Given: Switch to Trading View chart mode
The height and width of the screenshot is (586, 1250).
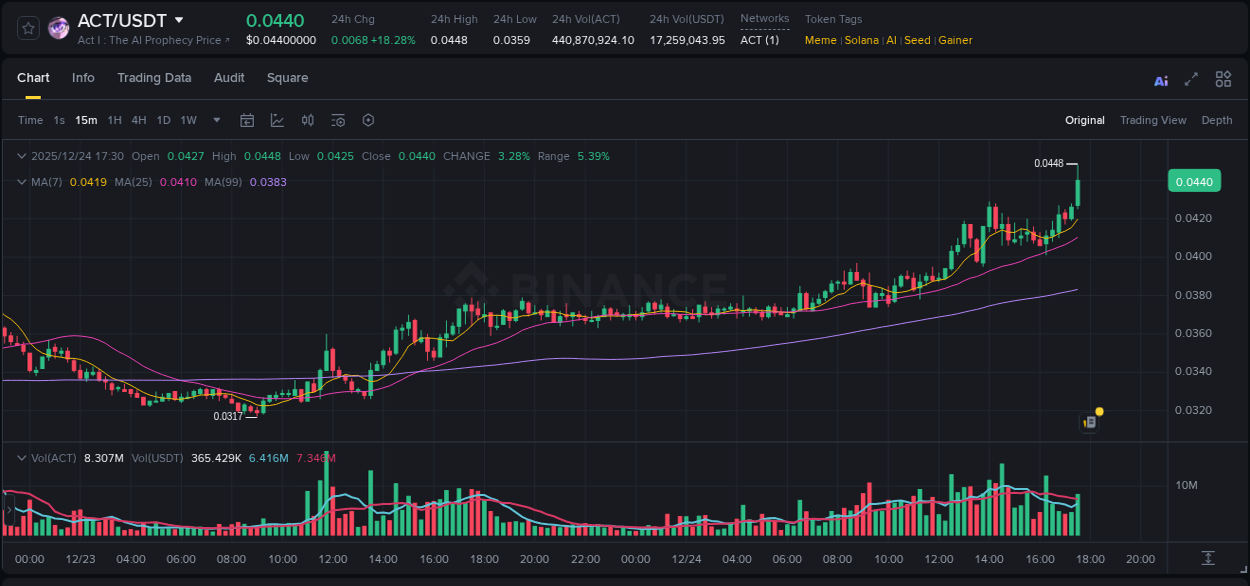Looking at the screenshot, I should click(1152, 120).
